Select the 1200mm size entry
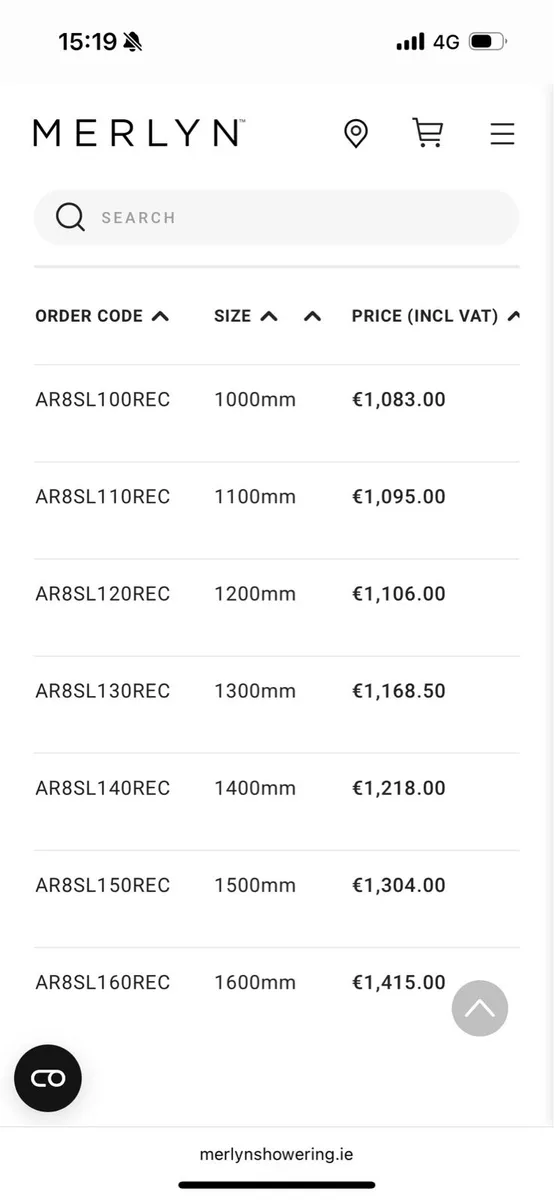 click(x=255, y=594)
